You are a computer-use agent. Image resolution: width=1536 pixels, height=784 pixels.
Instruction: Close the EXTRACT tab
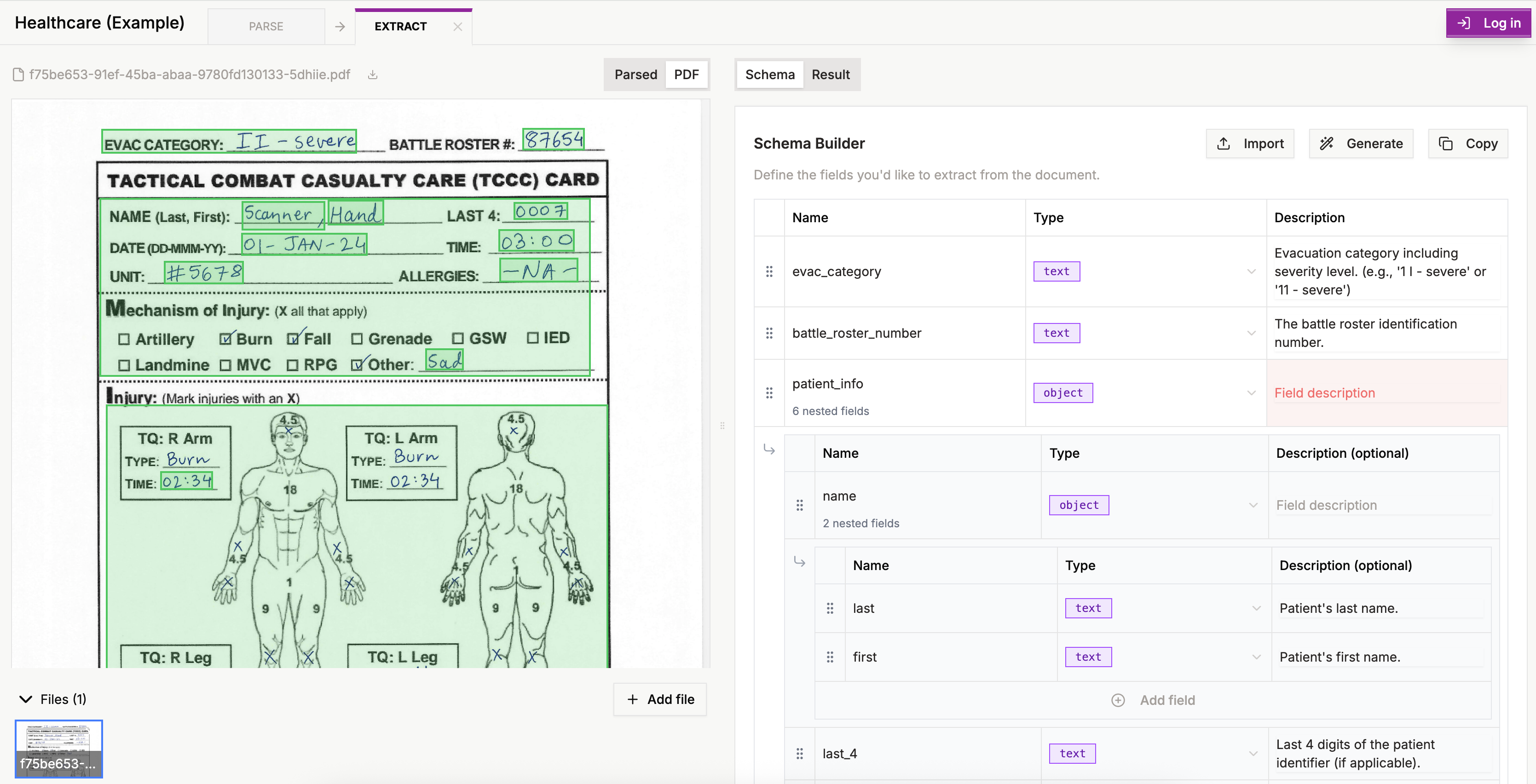click(x=457, y=27)
